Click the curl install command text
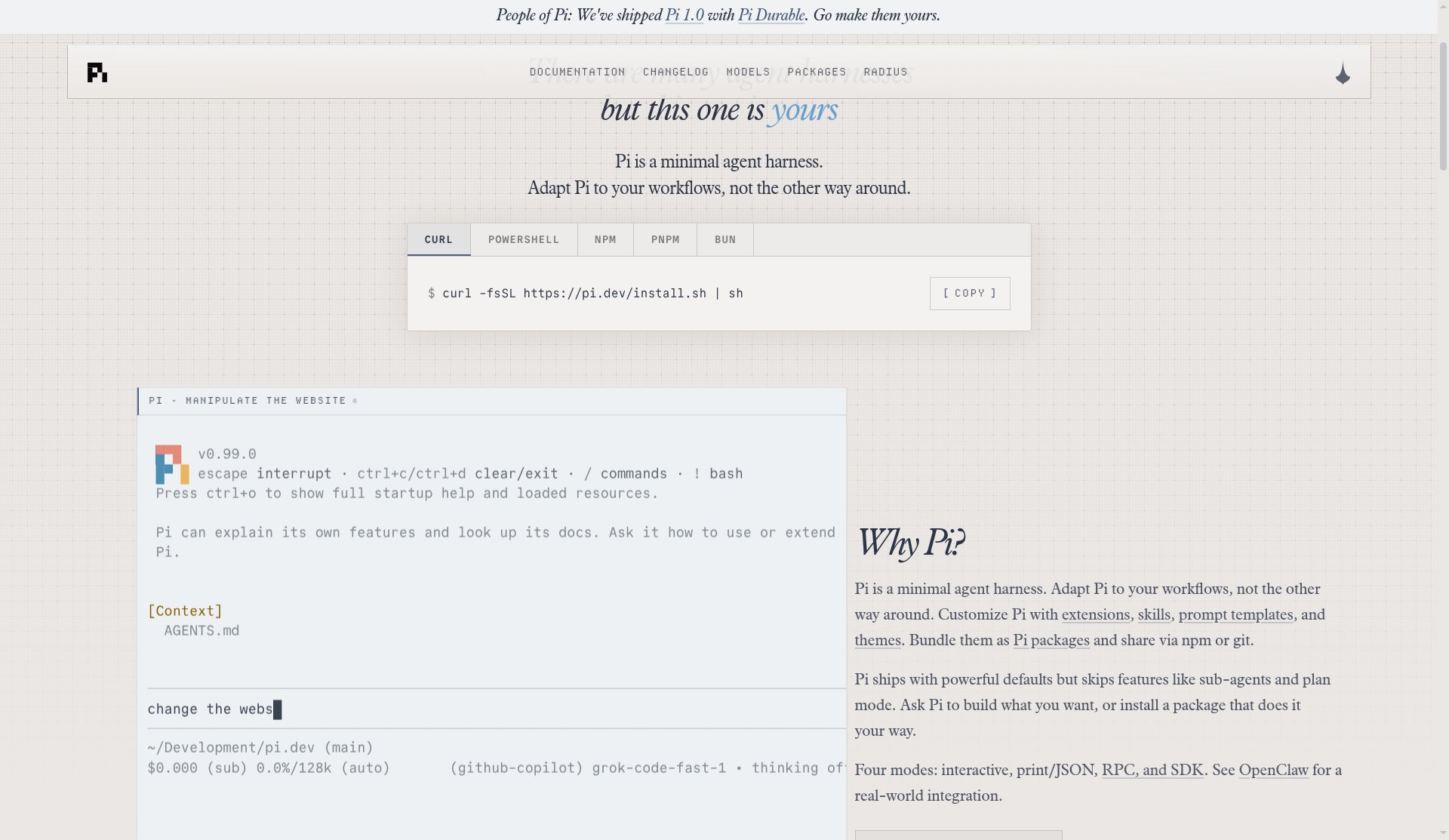The image size is (1449, 840). 592,293
